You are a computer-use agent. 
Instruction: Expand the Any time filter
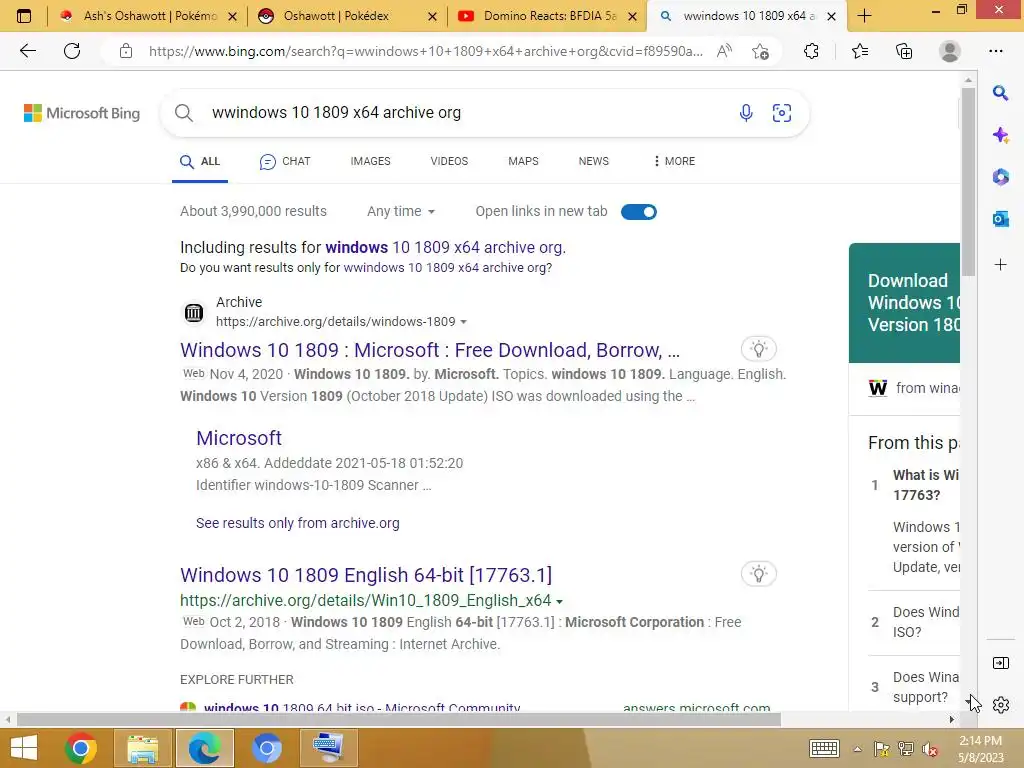[400, 212]
